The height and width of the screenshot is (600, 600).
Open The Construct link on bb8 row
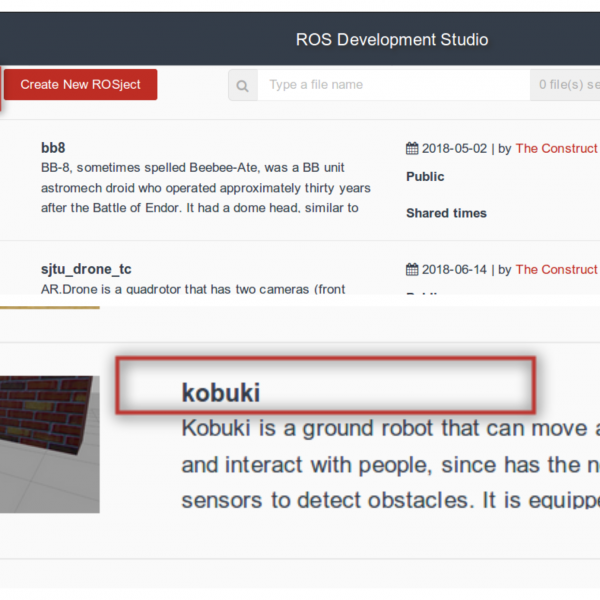click(x=556, y=148)
